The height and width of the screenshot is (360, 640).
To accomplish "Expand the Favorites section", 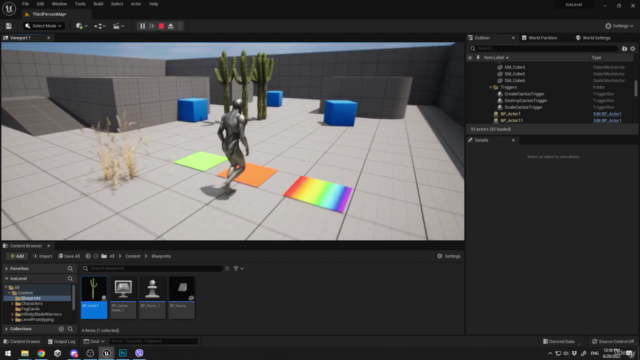I will (7, 269).
